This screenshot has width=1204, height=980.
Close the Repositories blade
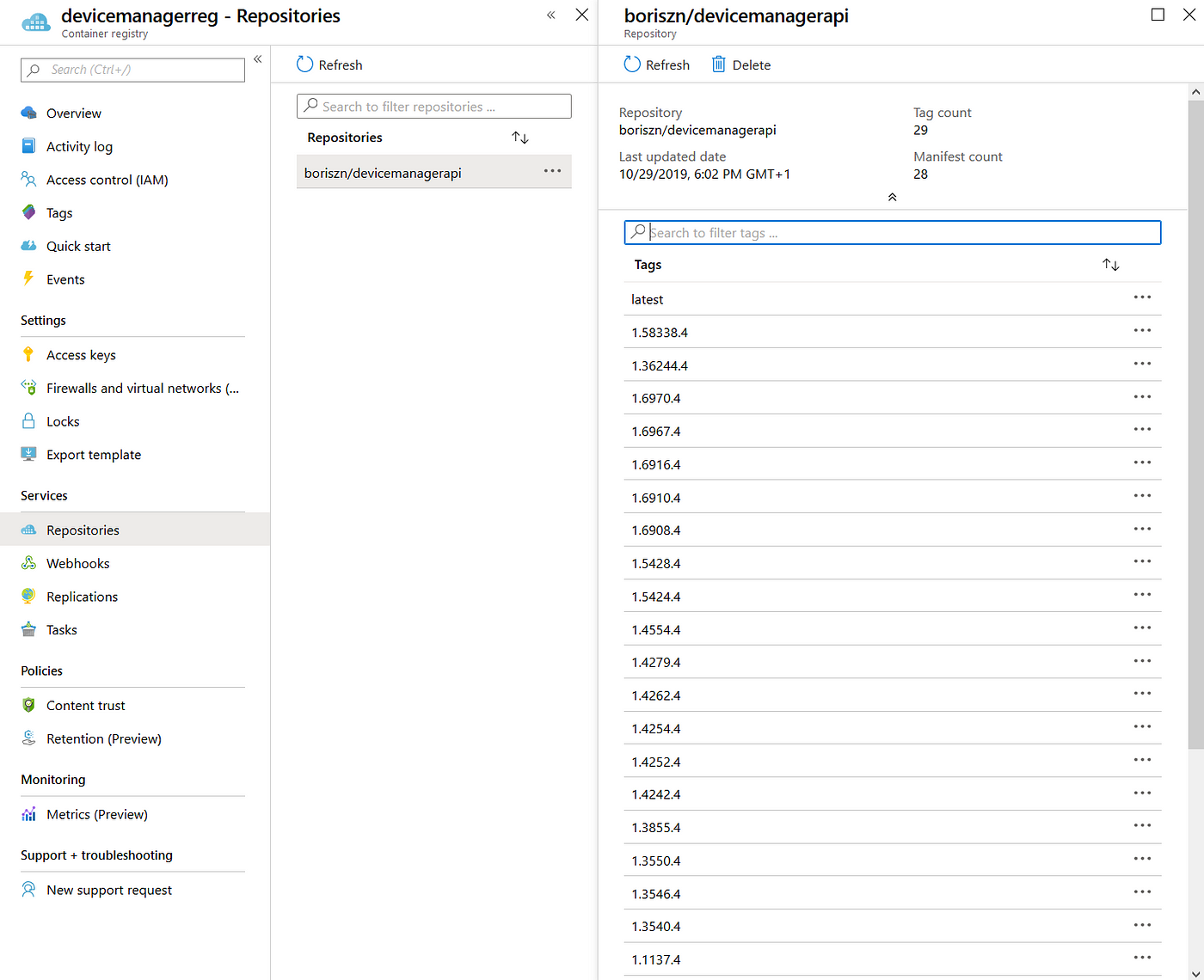tap(582, 15)
